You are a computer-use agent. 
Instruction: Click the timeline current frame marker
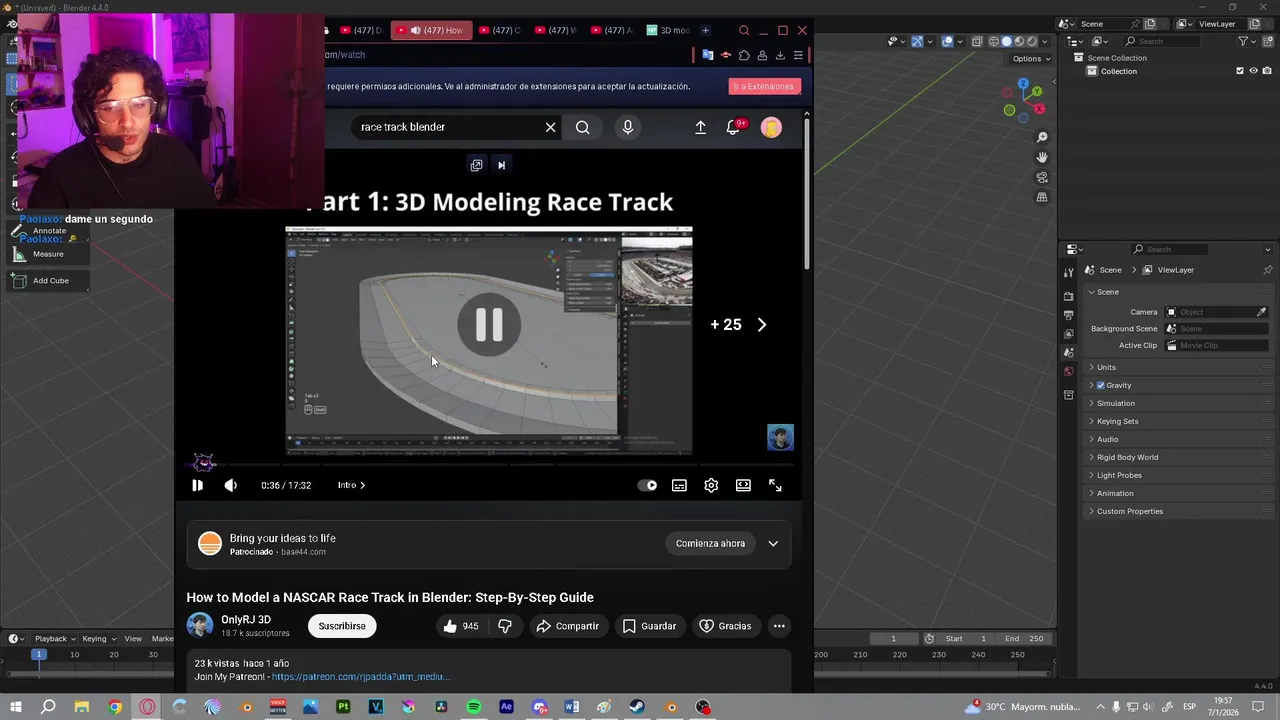pos(38,654)
